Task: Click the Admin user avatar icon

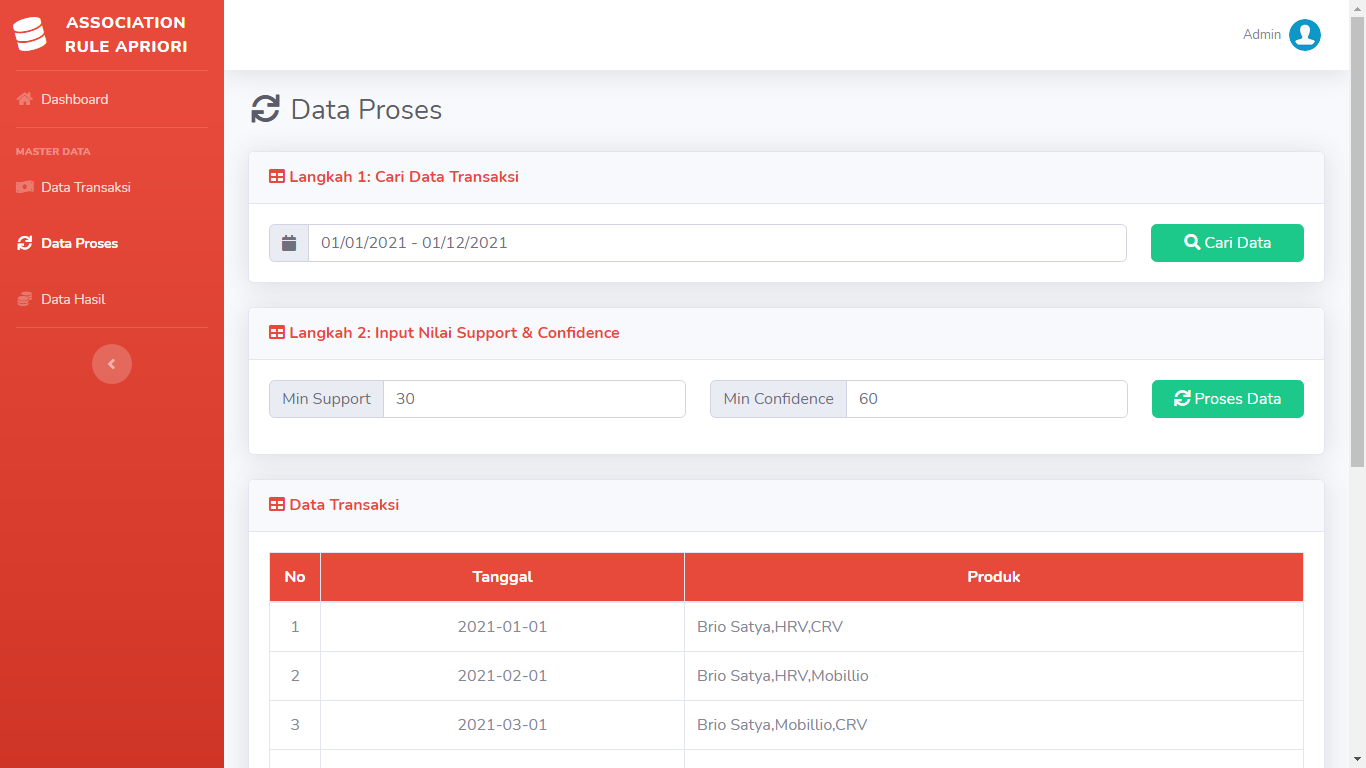Action: [x=1305, y=35]
